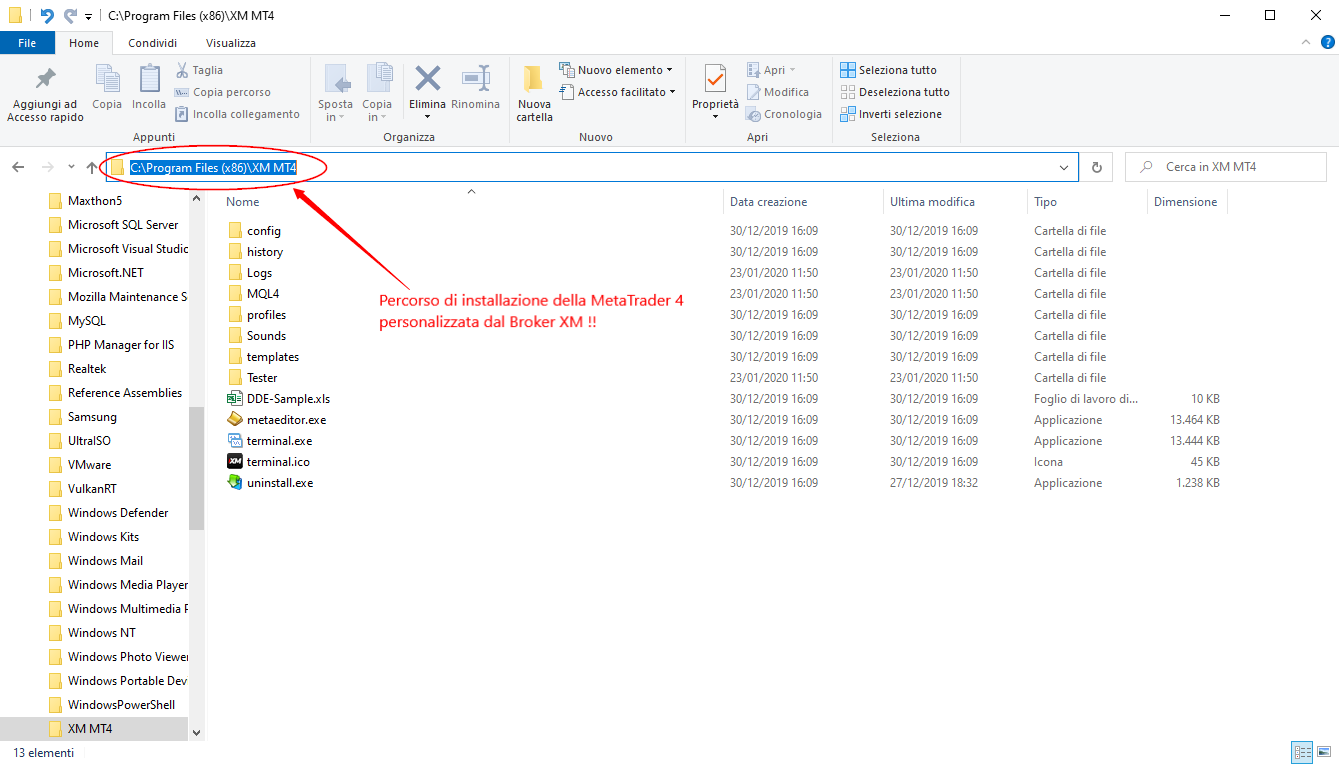The height and width of the screenshot is (765, 1339).
Task: Click the undo icon in title bar
Action: 47,15
